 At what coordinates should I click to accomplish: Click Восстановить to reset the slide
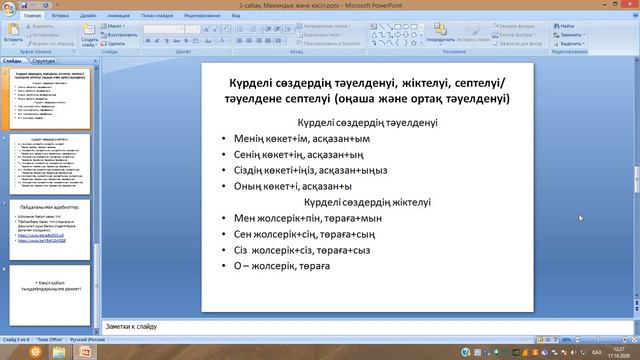point(119,35)
